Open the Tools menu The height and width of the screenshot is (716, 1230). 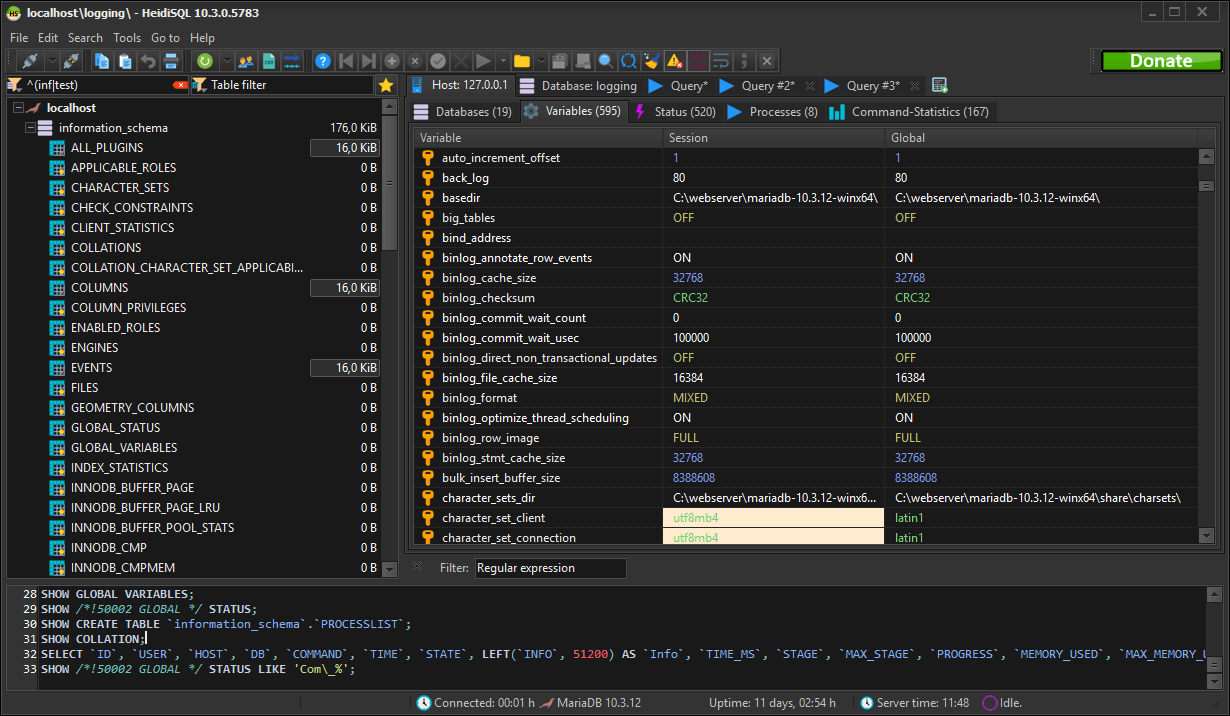click(x=126, y=37)
